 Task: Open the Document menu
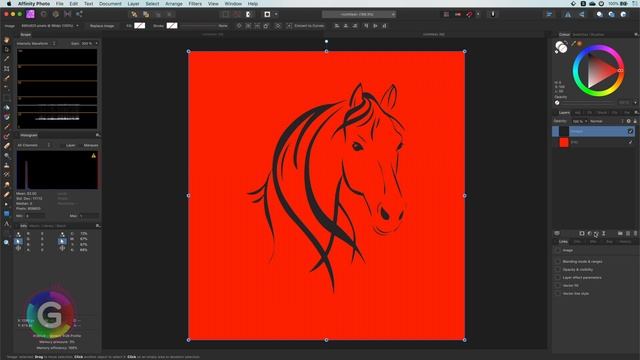point(110,4)
